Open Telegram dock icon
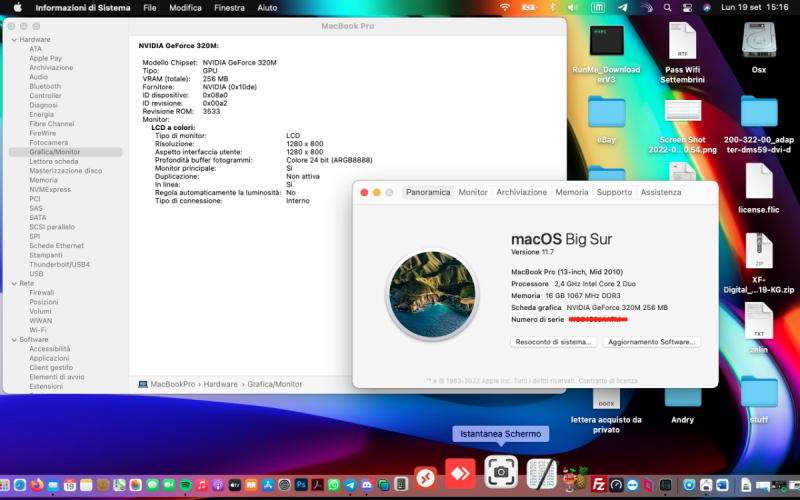This screenshot has width=800, height=500. (x=350, y=485)
